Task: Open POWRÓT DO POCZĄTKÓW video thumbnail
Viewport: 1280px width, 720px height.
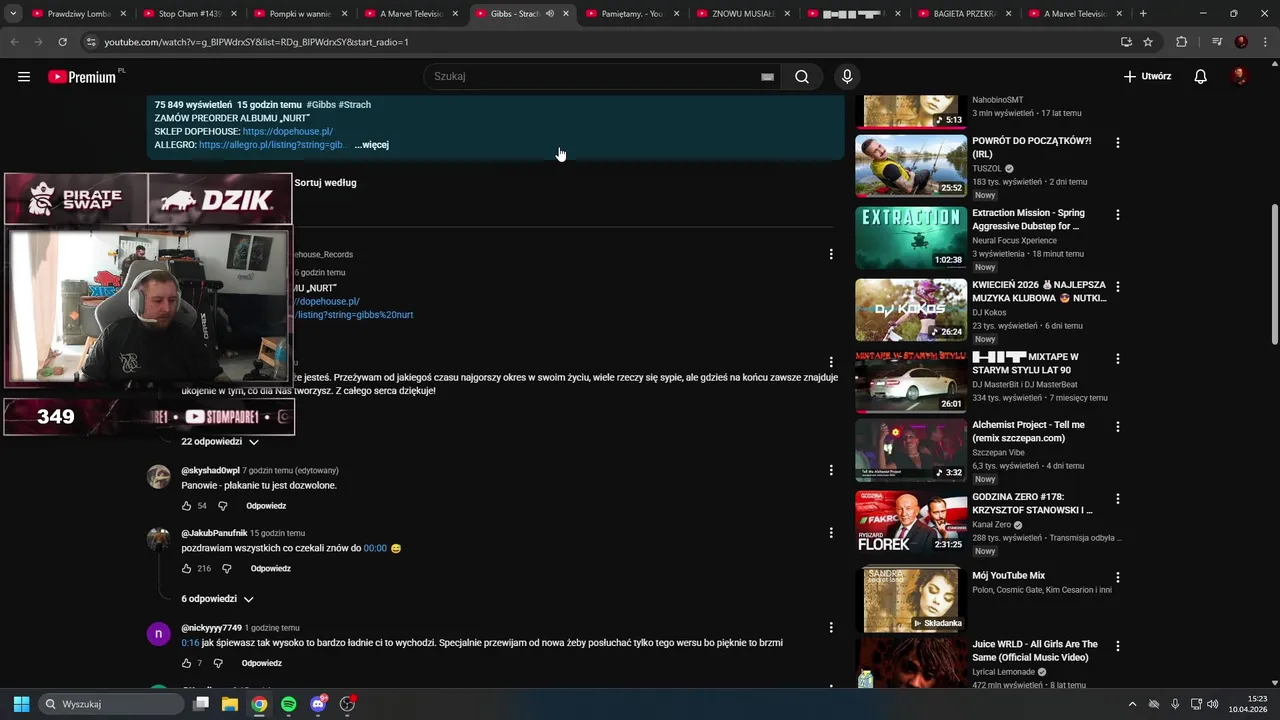Action: [911, 166]
